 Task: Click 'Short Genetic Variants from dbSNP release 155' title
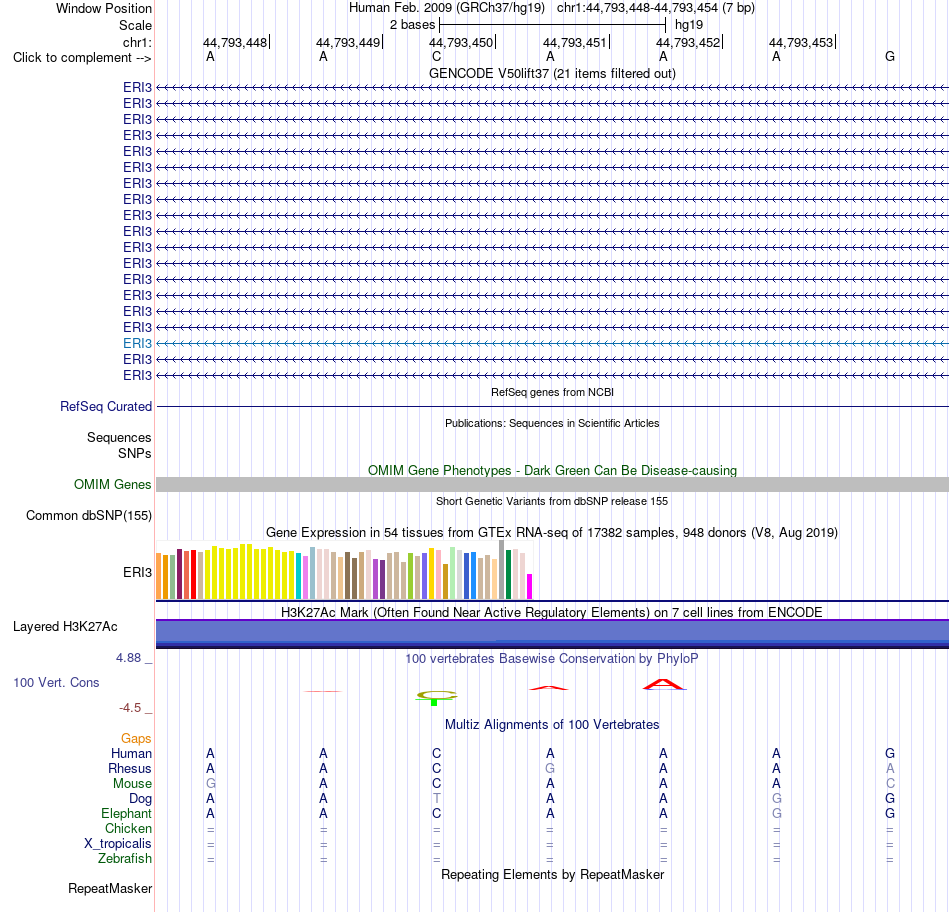point(552,501)
